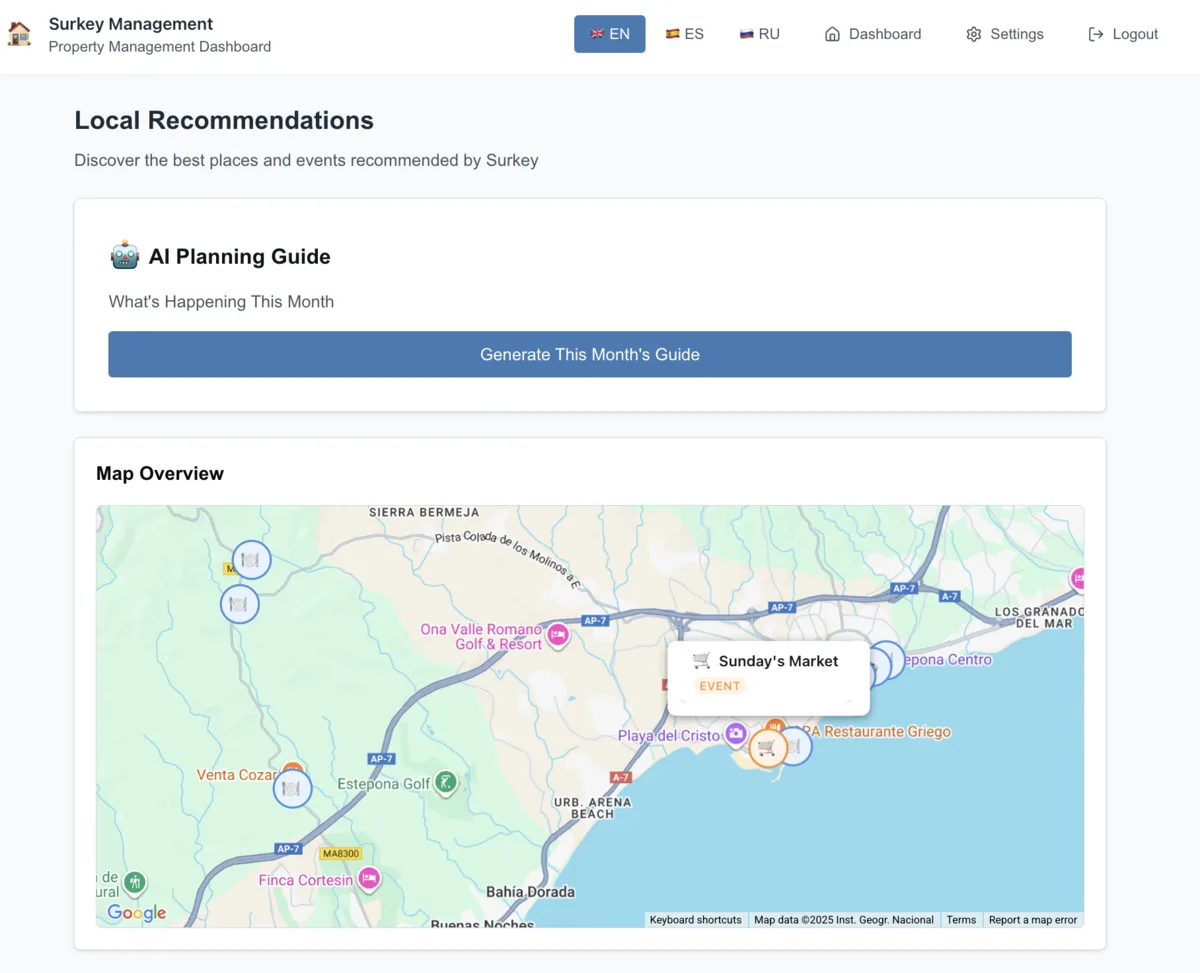
Task: Select the Ona Valle Romano hotel pin
Action: 558,634
